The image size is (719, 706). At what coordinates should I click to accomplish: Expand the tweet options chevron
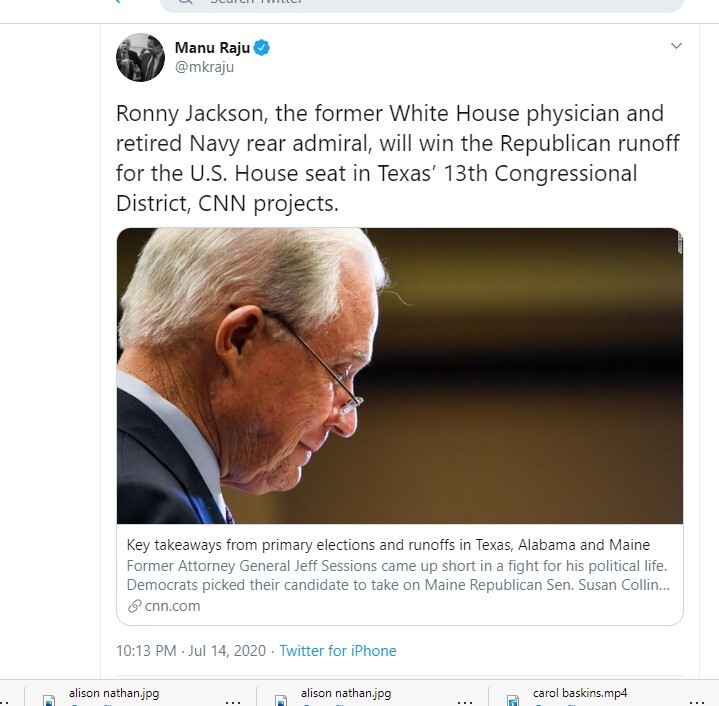(x=676, y=46)
